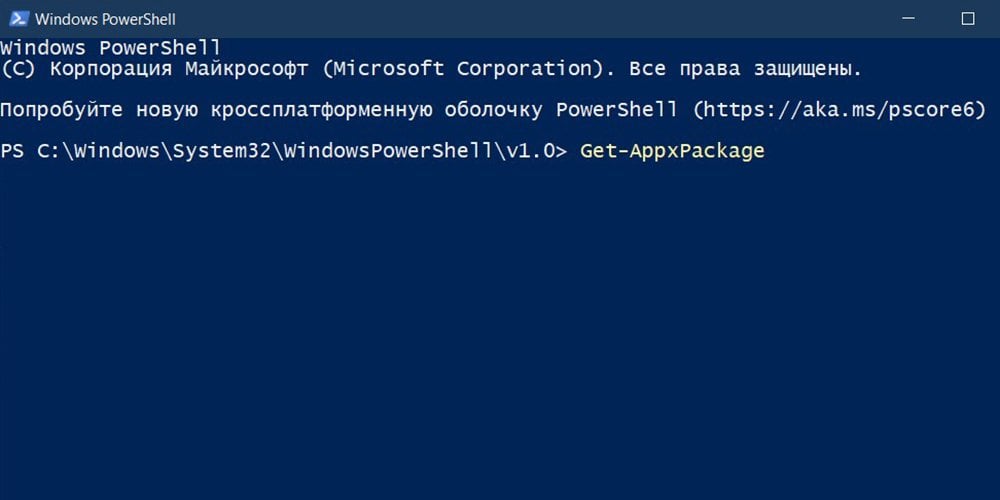Click the word Попробуйте in console

pos(61,110)
